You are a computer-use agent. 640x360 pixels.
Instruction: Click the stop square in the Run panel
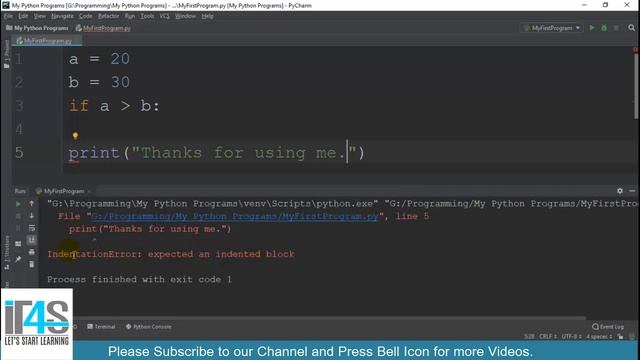18,216
